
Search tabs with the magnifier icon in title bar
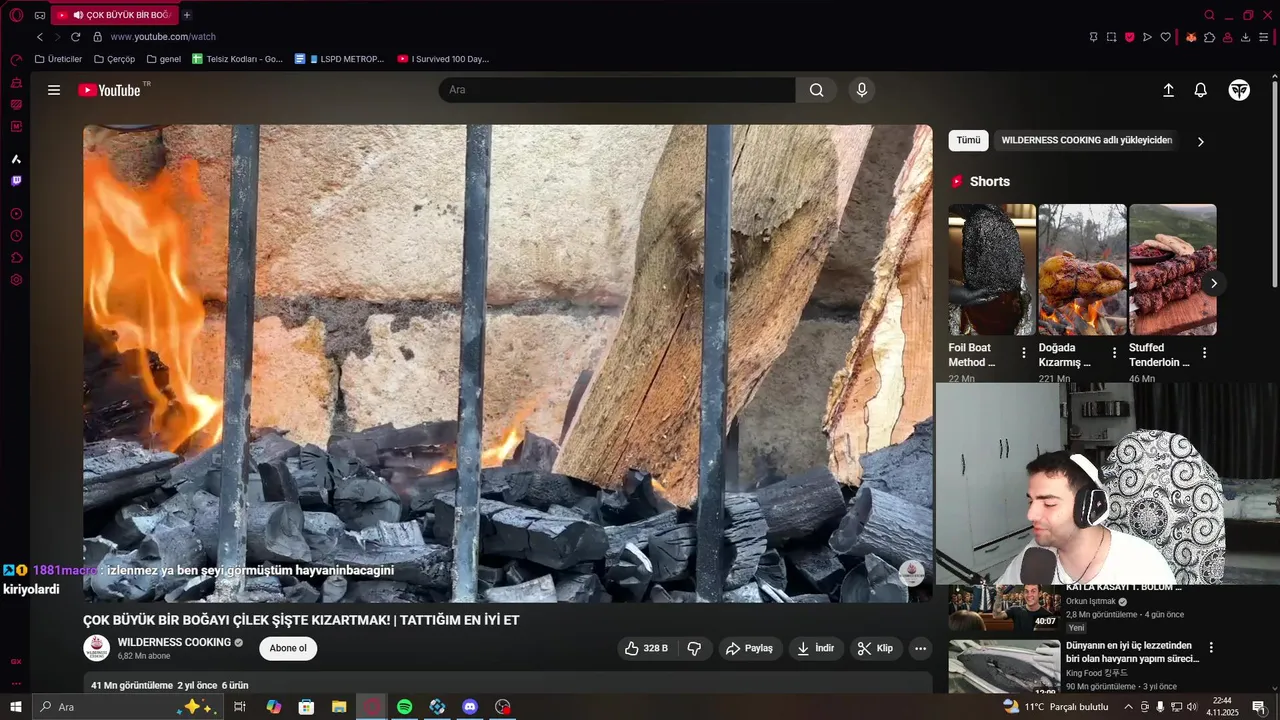[x=1210, y=15]
